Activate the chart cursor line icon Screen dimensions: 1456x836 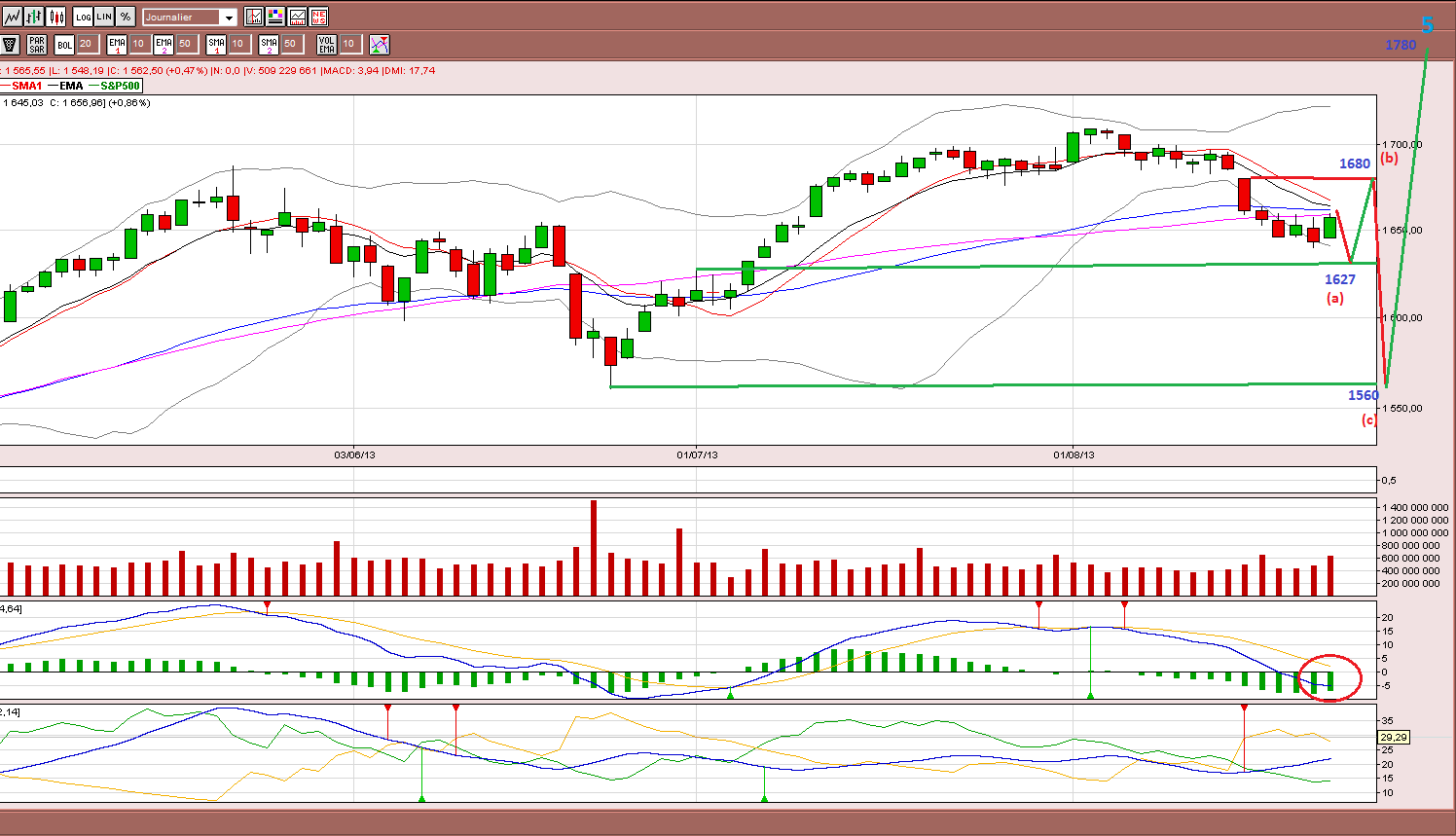coord(254,17)
